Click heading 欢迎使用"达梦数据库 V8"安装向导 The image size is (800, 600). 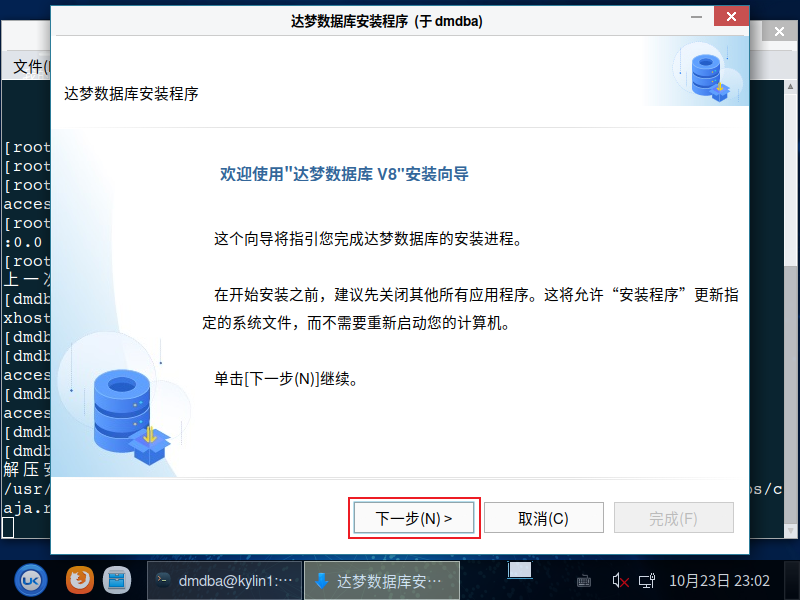(x=344, y=174)
